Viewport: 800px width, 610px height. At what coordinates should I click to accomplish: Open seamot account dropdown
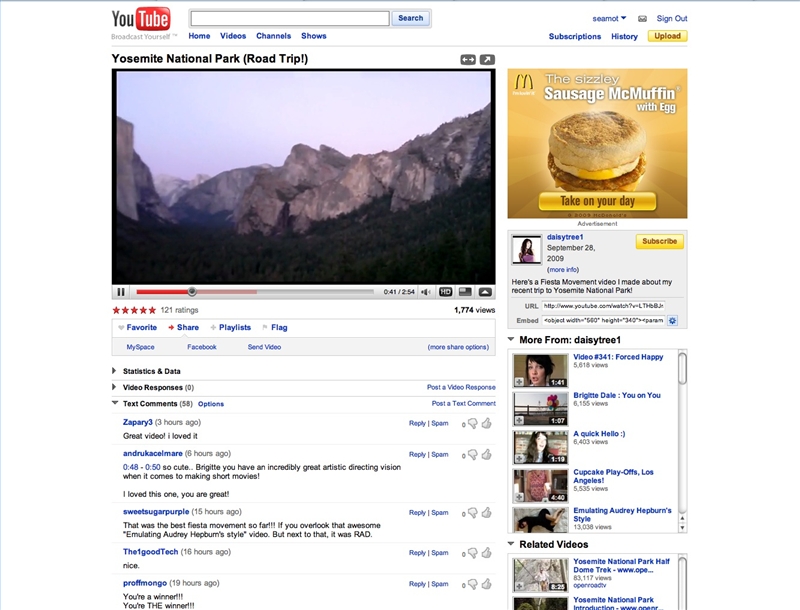click(x=609, y=18)
